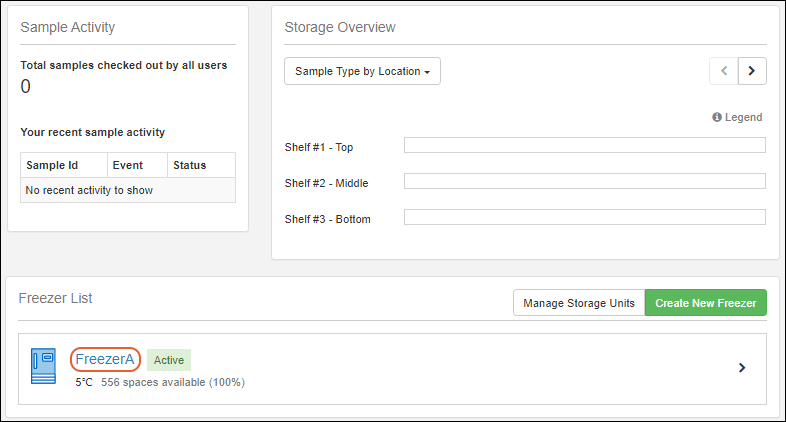Viewport: 786px width, 422px height.
Task: Expand FreezerA row with right chevron
Action: 742,367
